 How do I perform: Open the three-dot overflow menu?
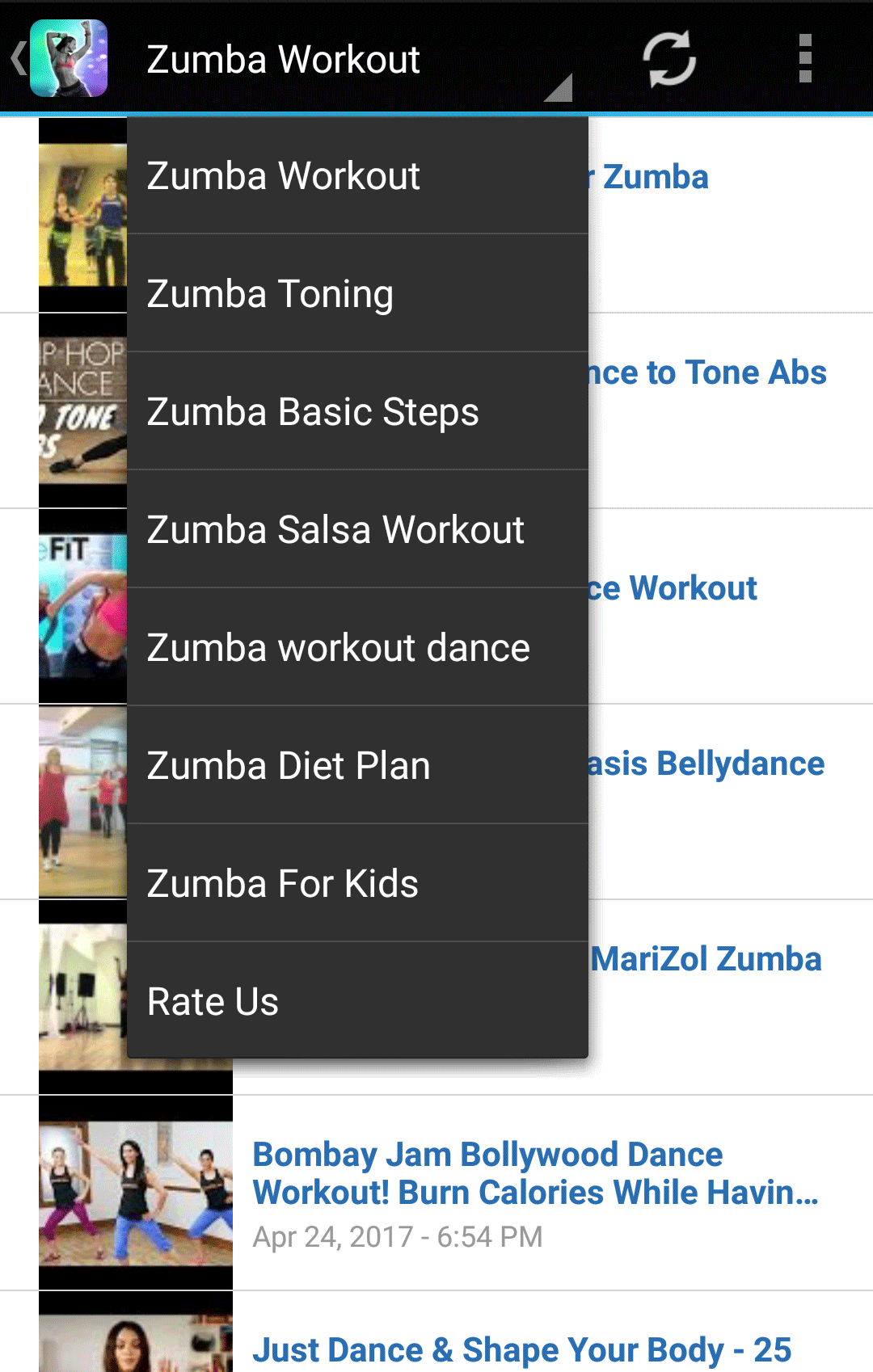(x=804, y=58)
